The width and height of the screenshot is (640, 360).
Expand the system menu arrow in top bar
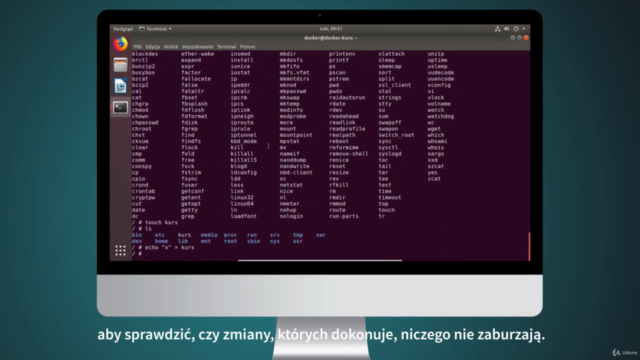pos(524,29)
